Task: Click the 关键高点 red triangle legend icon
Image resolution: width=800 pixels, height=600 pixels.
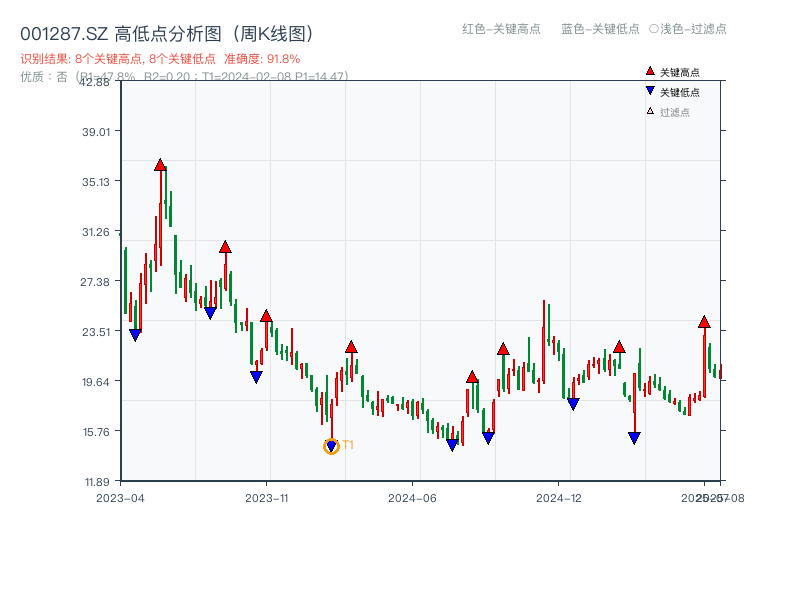Action: (650, 71)
